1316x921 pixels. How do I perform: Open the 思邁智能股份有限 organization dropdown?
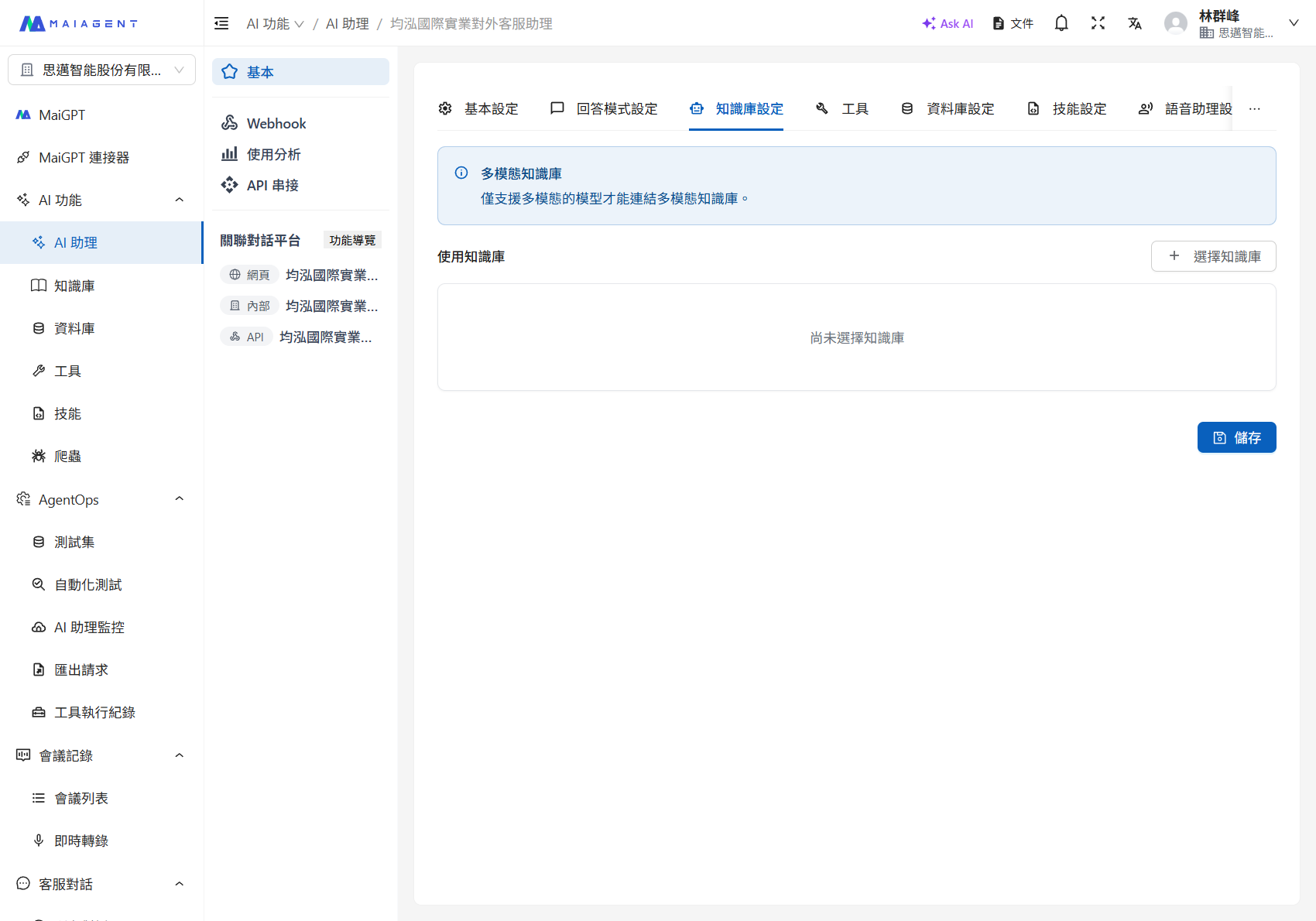click(x=101, y=70)
